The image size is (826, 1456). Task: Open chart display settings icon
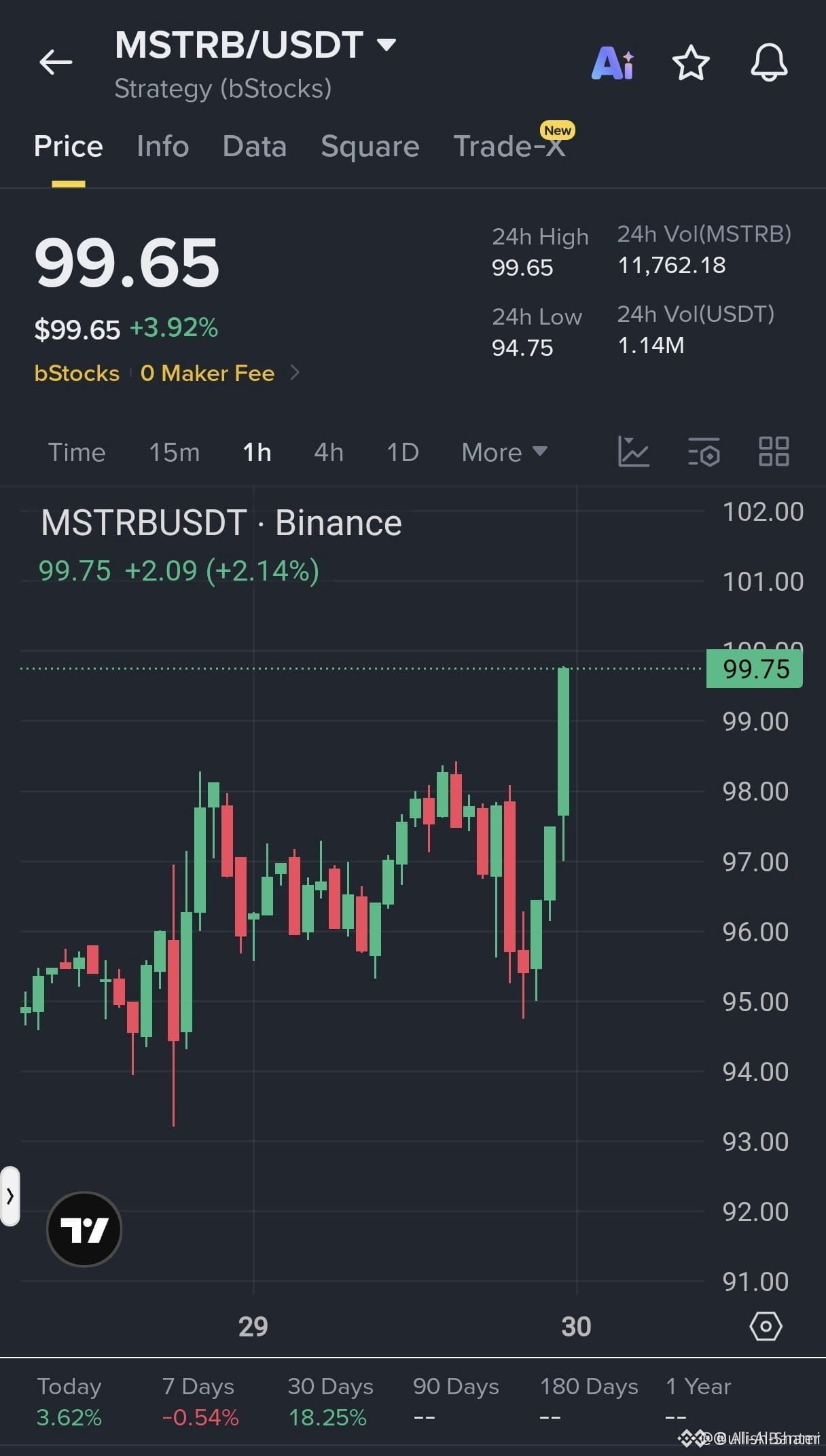coord(704,452)
